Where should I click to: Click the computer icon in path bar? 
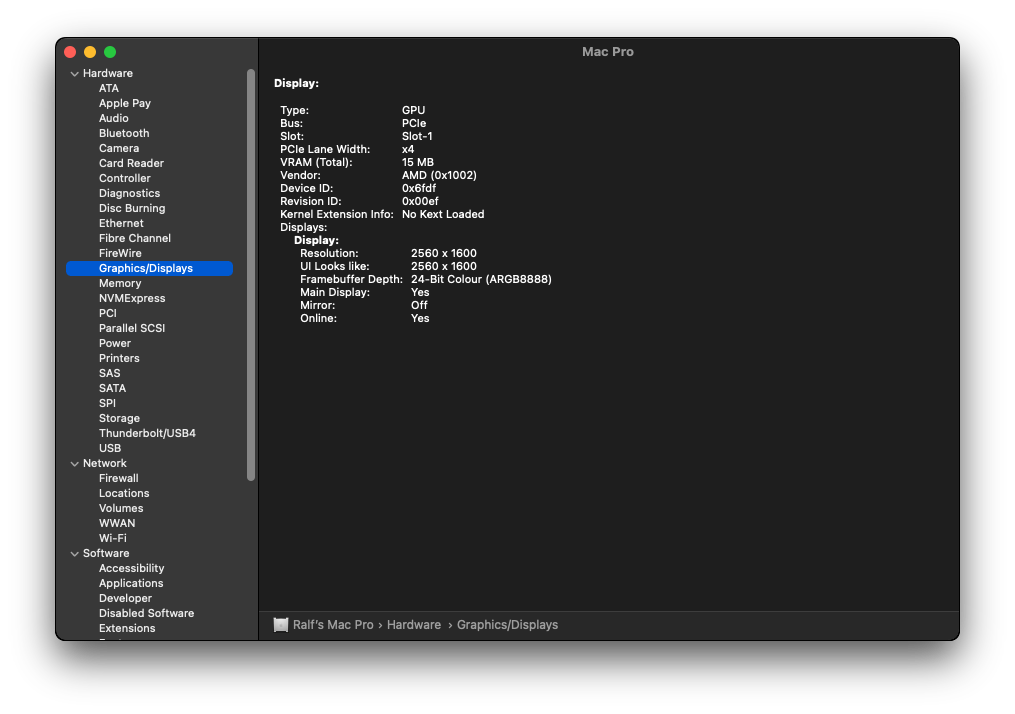point(280,625)
